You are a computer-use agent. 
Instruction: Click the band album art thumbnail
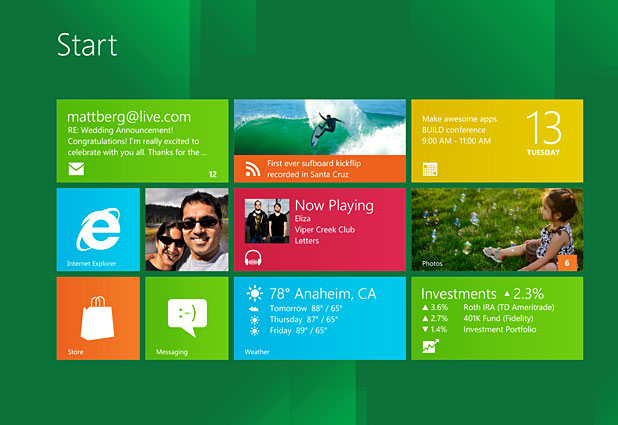coord(267,221)
